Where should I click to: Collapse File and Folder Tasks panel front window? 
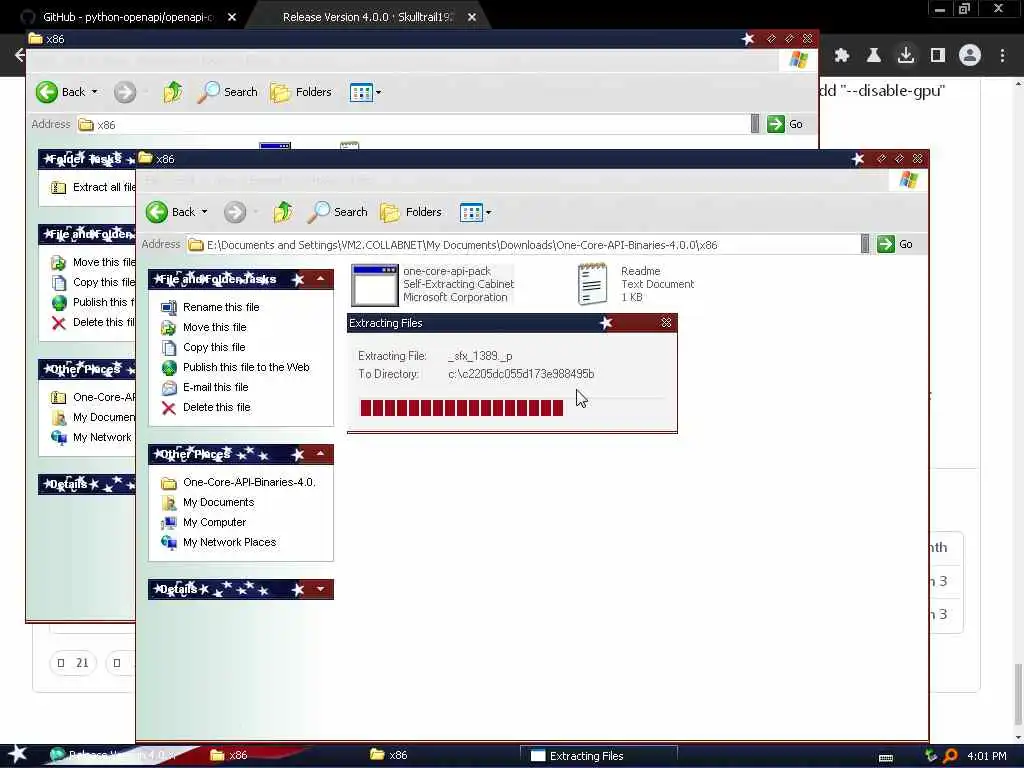(x=321, y=280)
